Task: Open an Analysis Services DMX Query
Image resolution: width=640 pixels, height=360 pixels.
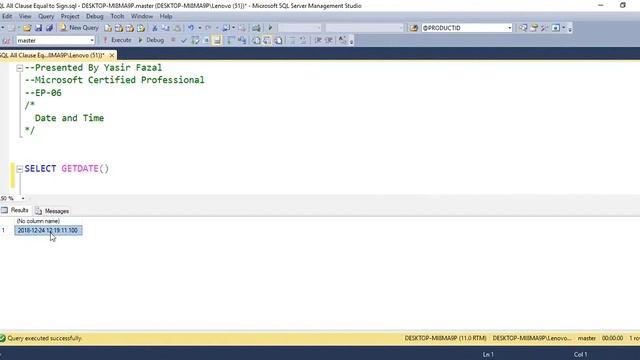Action: tap(130, 28)
